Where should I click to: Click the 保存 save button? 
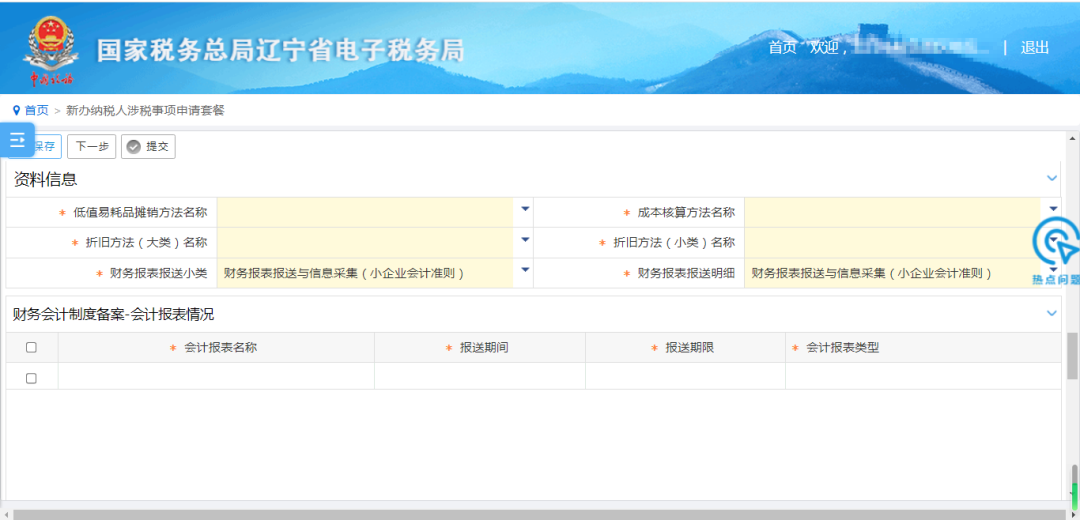pos(46,147)
